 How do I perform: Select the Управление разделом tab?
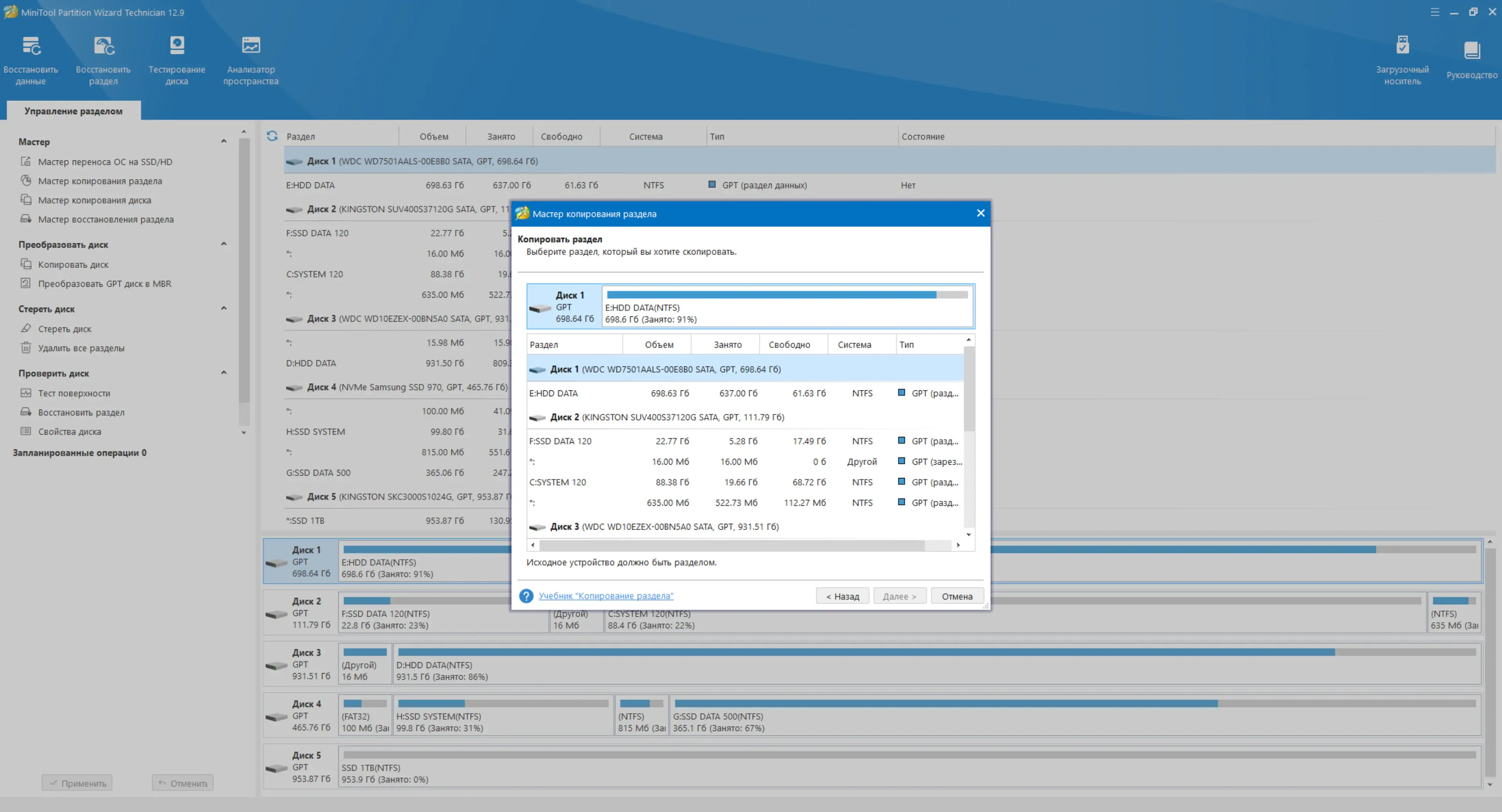tap(74, 111)
